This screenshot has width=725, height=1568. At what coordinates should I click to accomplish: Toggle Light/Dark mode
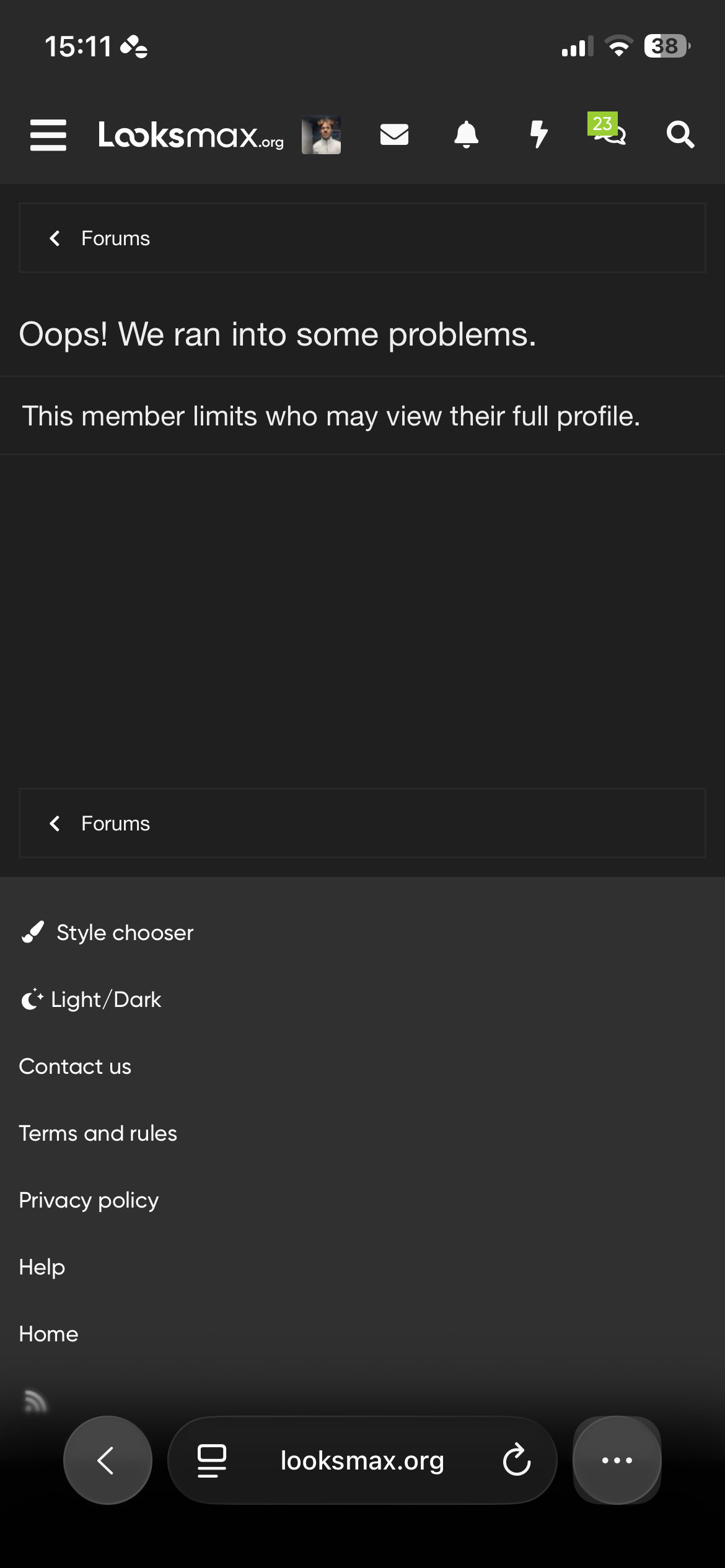click(91, 1000)
